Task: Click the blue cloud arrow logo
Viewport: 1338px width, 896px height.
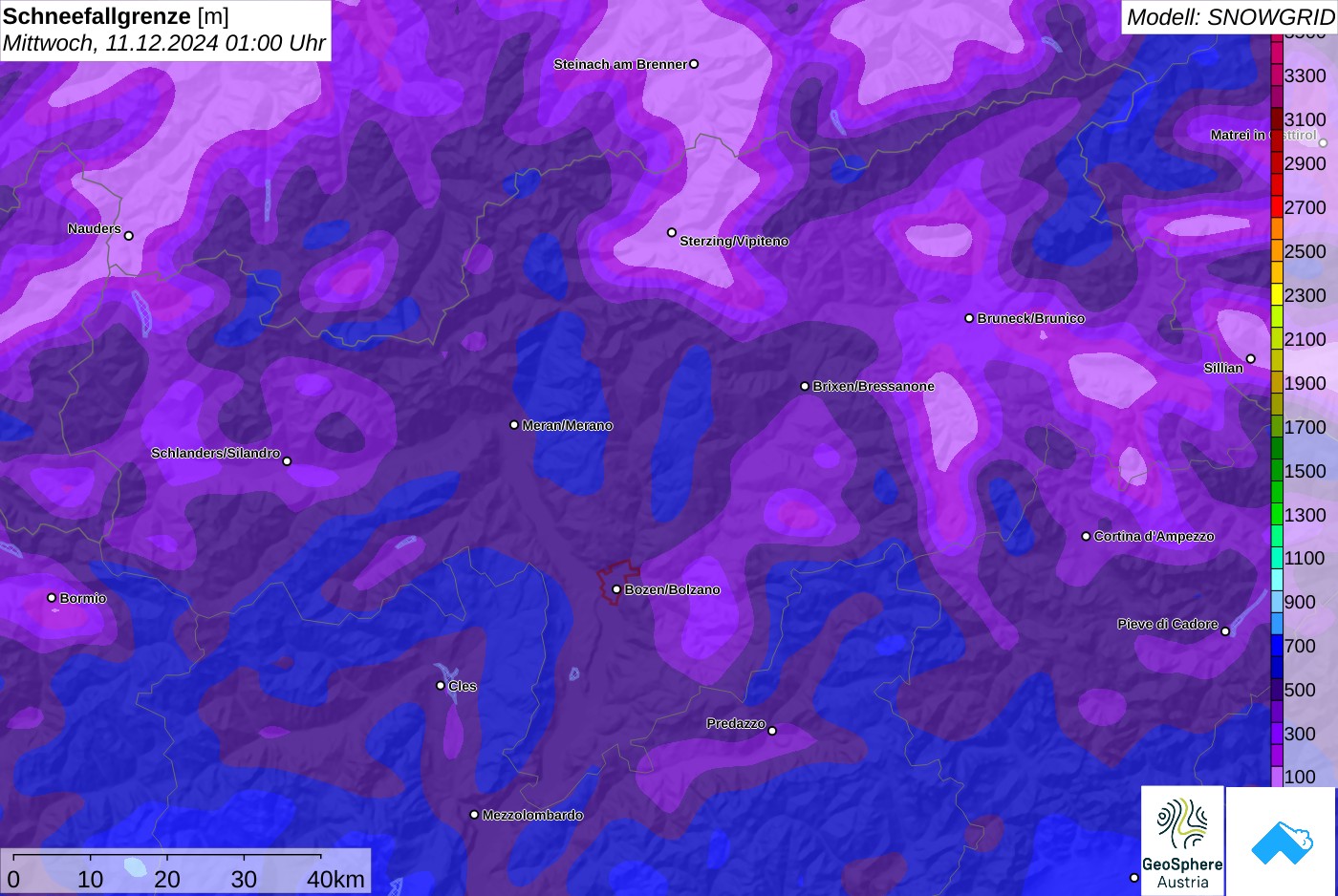Action: point(1282,842)
